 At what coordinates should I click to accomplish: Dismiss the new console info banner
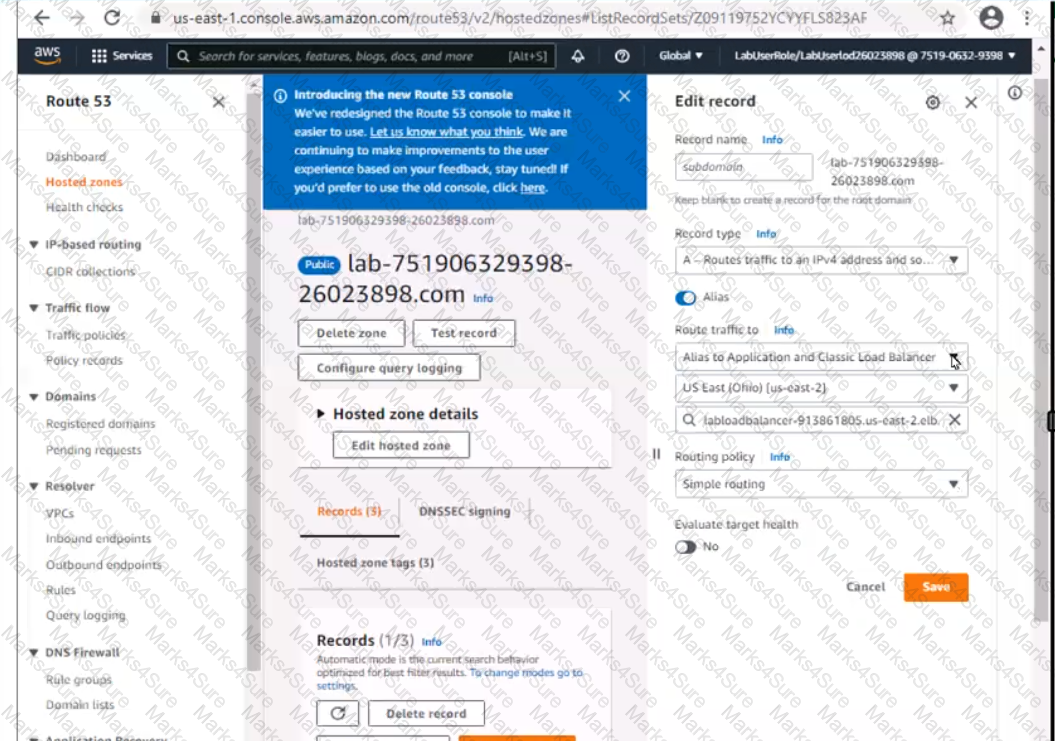point(624,96)
